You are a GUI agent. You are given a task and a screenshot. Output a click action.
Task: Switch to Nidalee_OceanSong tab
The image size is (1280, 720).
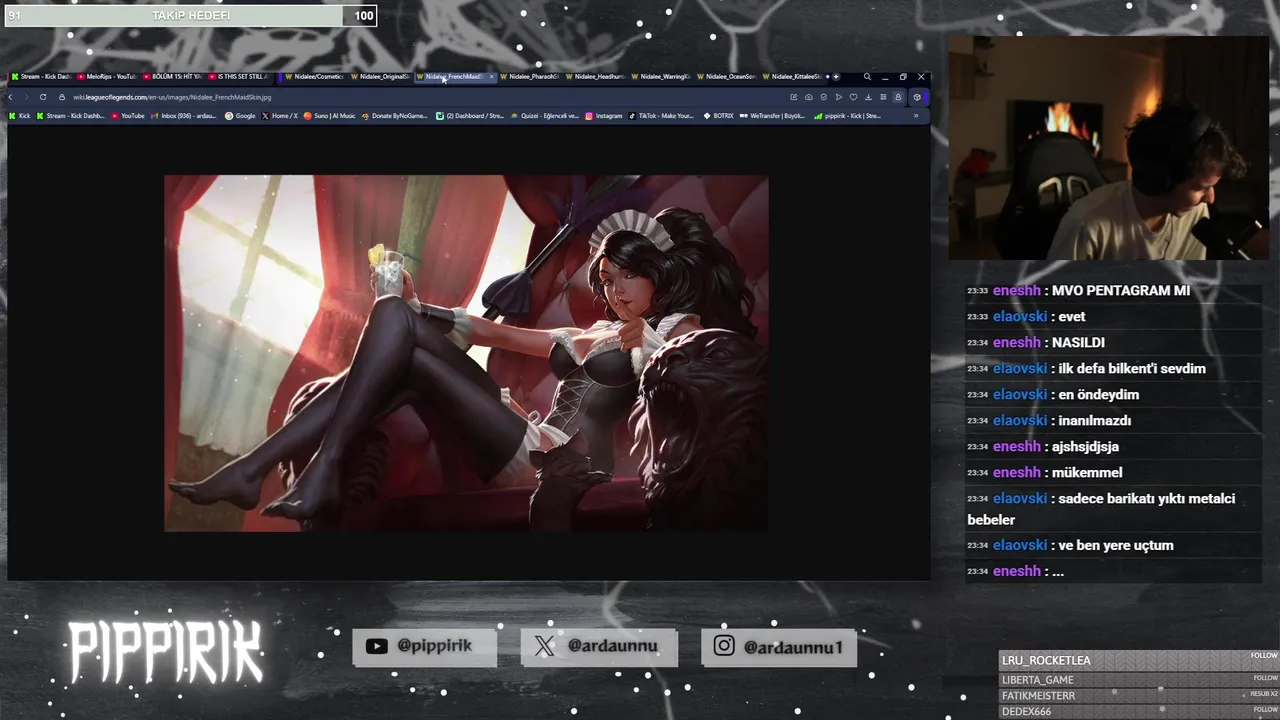pyautogui.click(x=725, y=77)
